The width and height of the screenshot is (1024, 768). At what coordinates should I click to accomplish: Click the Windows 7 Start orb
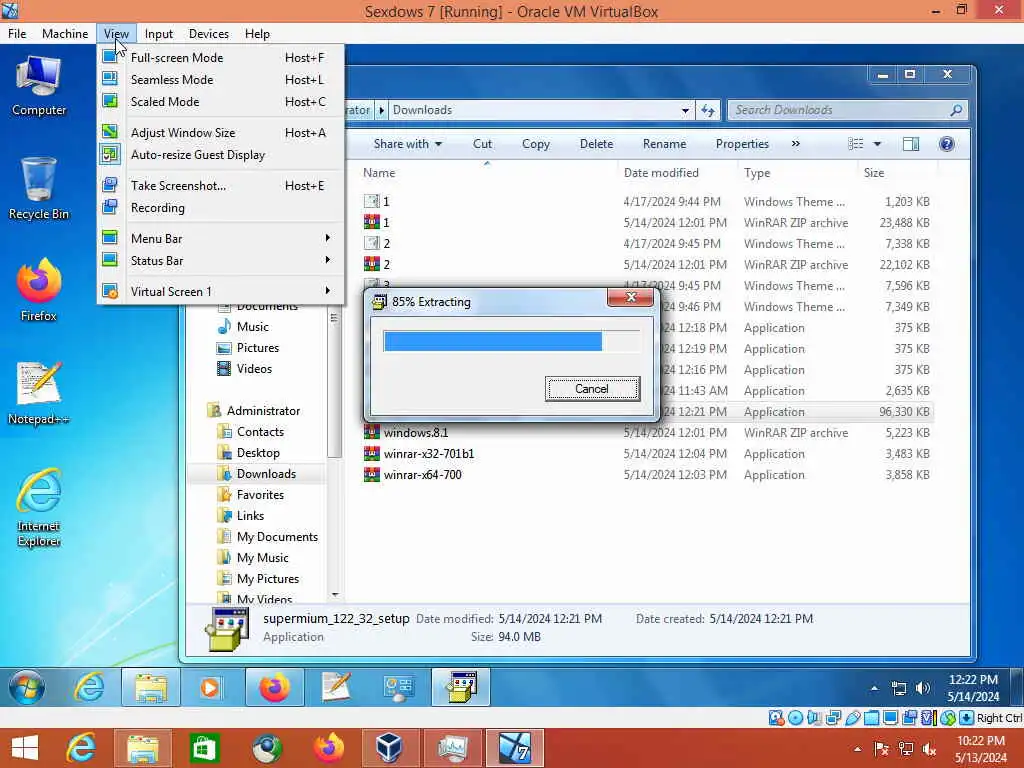click(27, 687)
